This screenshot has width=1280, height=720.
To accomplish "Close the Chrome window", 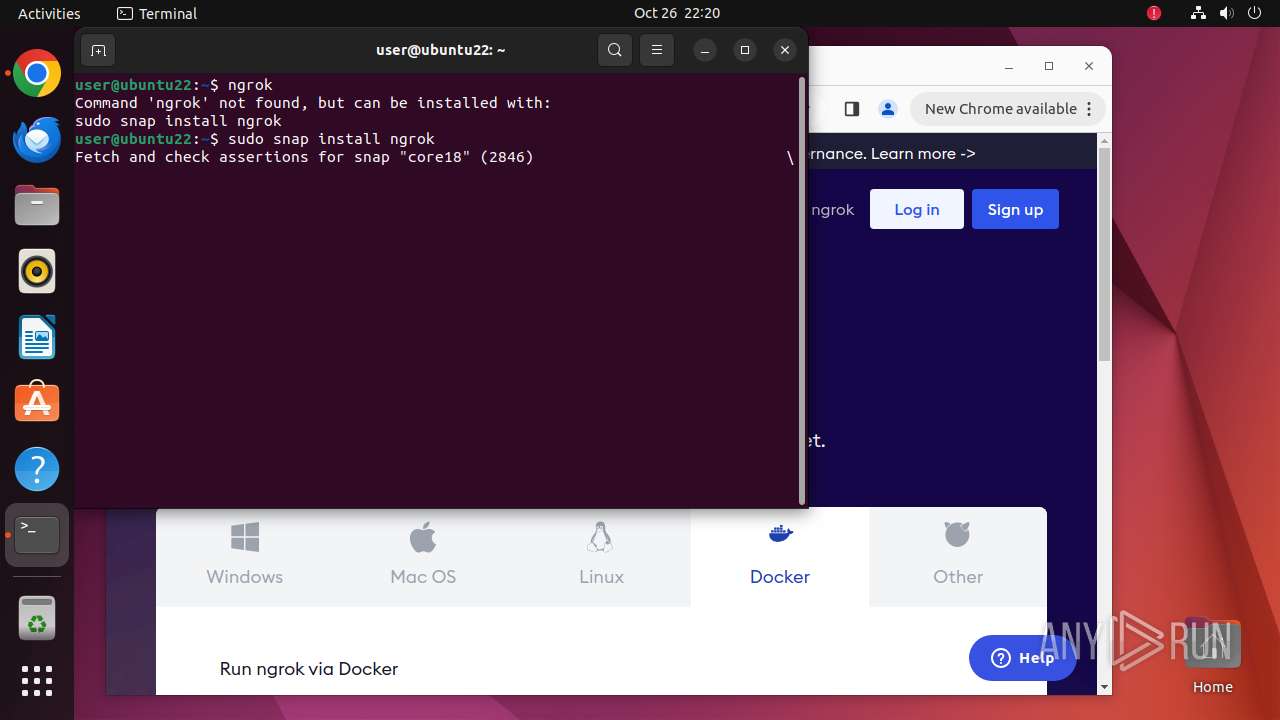I will [1089, 66].
